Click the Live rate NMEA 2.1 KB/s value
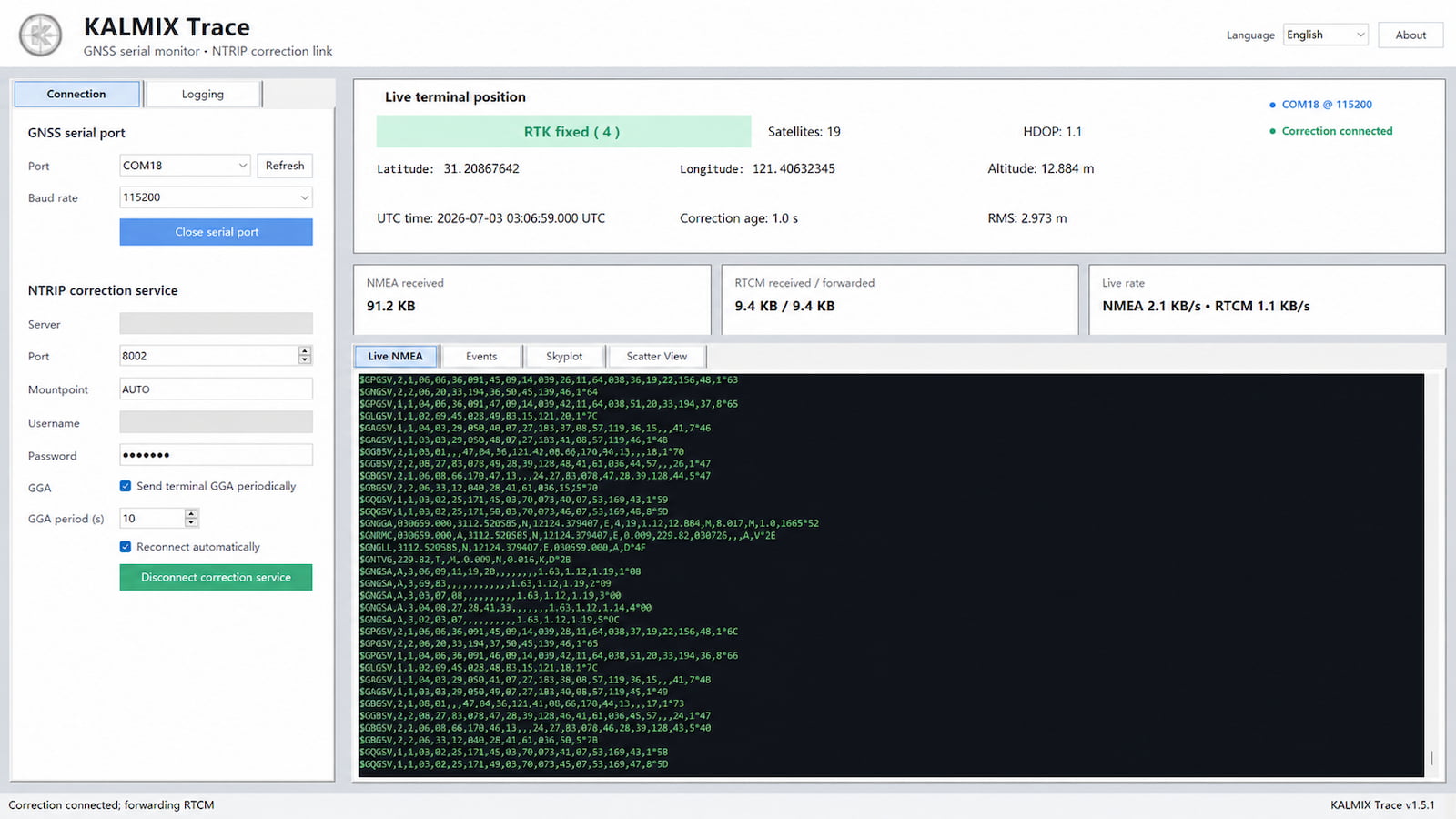This screenshot has width=1456, height=819. (1207, 306)
